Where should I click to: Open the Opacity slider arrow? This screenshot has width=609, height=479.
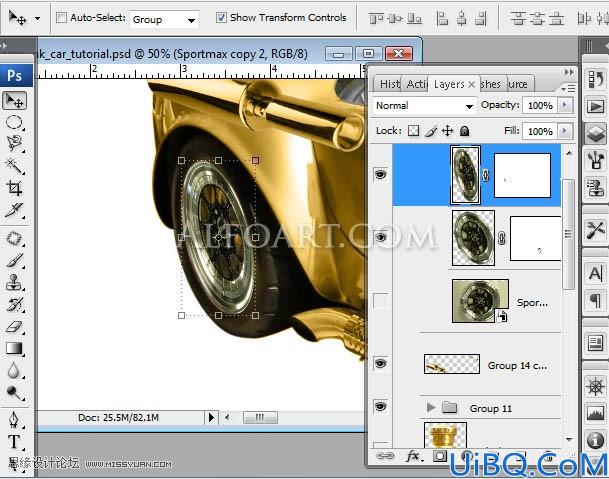565,105
